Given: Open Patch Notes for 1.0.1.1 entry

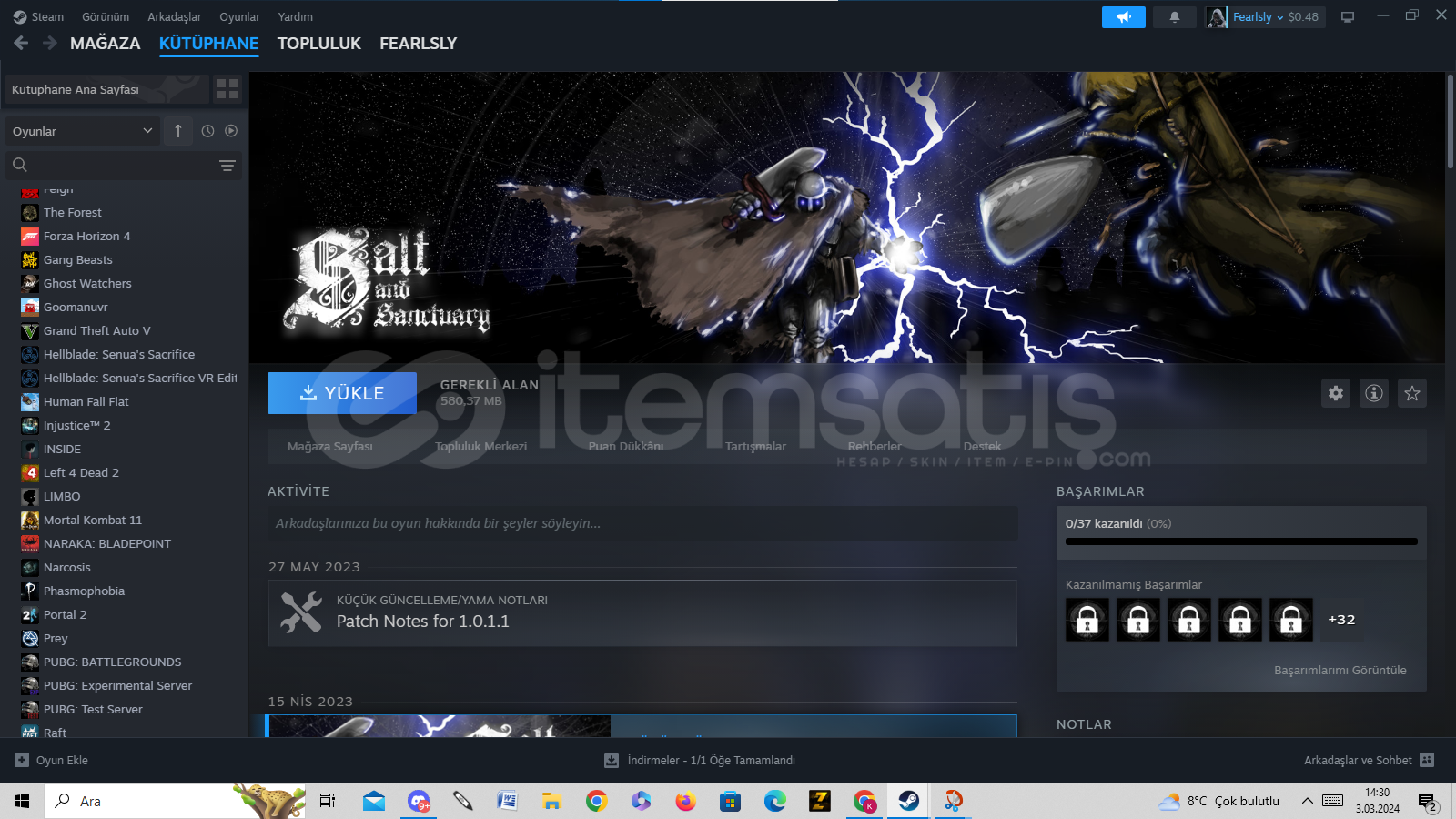Looking at the screenshot, I should pos(642,612).
